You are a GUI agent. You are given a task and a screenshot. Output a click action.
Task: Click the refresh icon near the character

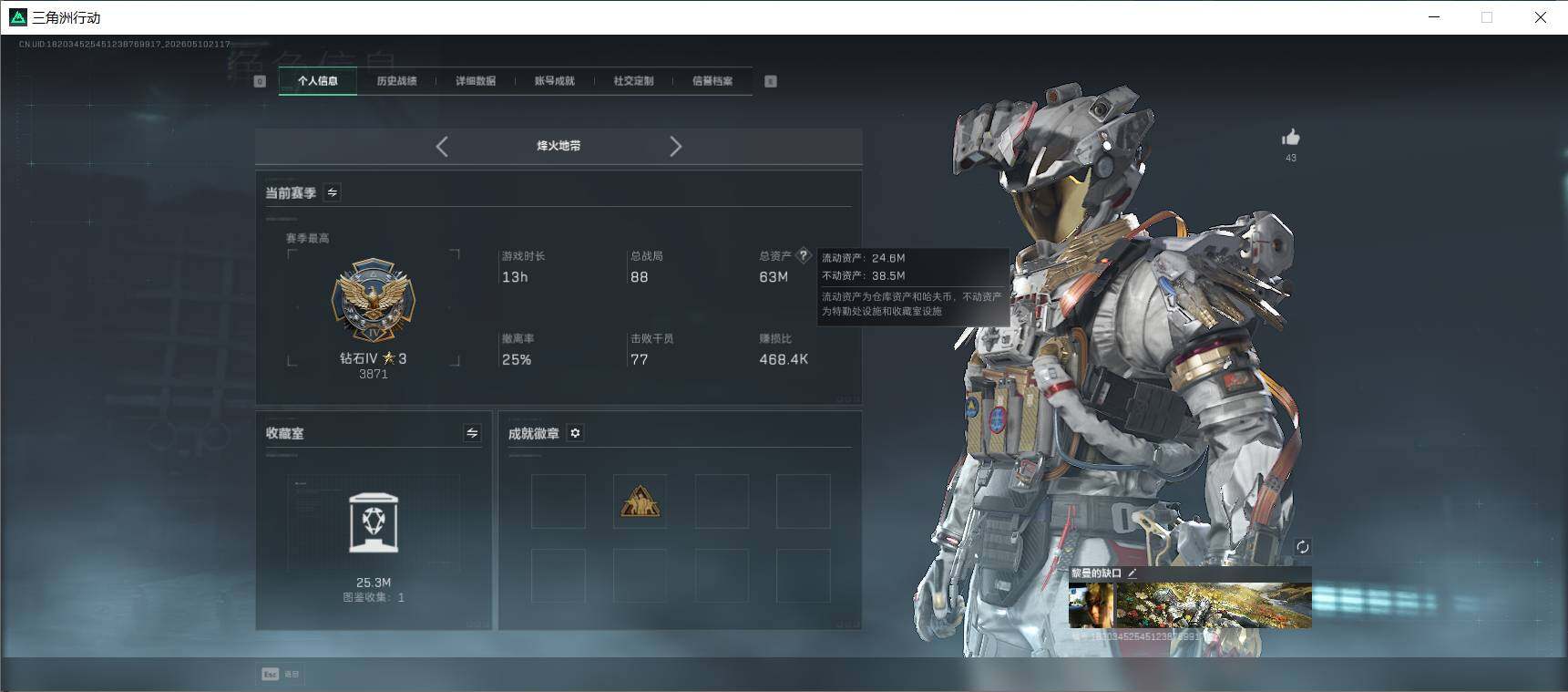click(1303, 547)
